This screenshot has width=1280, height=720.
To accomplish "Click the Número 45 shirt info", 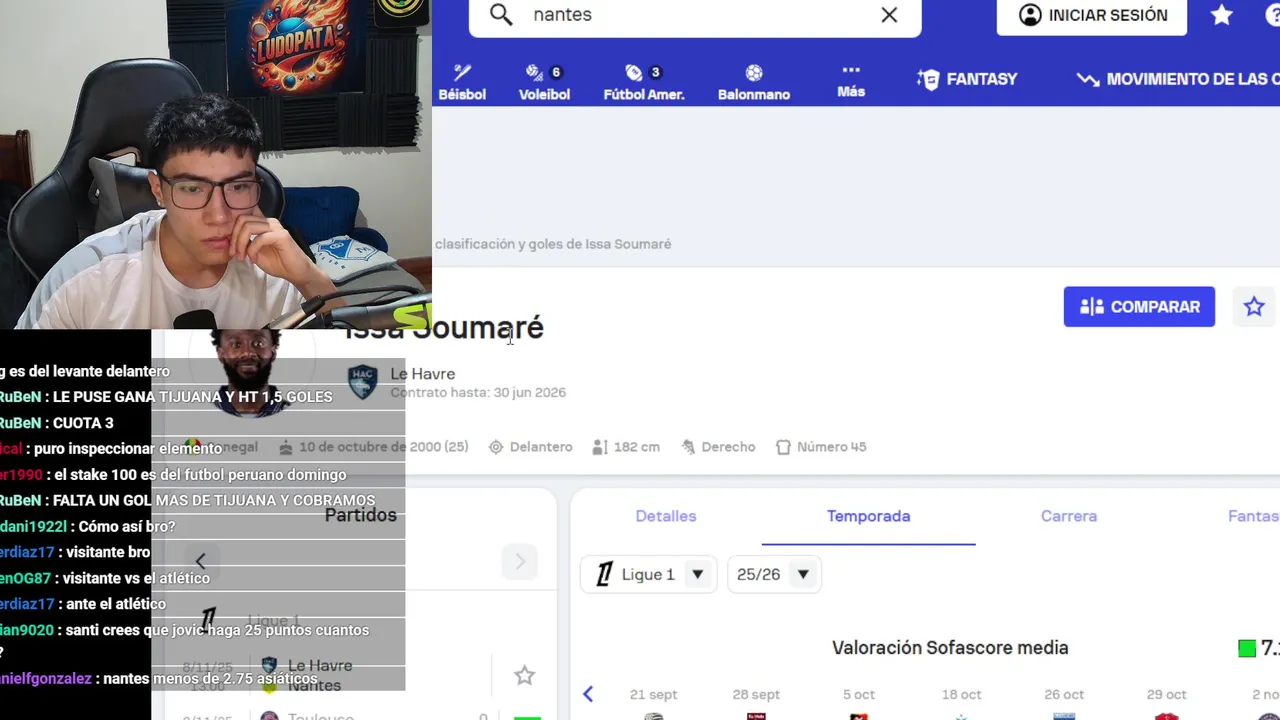I will 821,447.
